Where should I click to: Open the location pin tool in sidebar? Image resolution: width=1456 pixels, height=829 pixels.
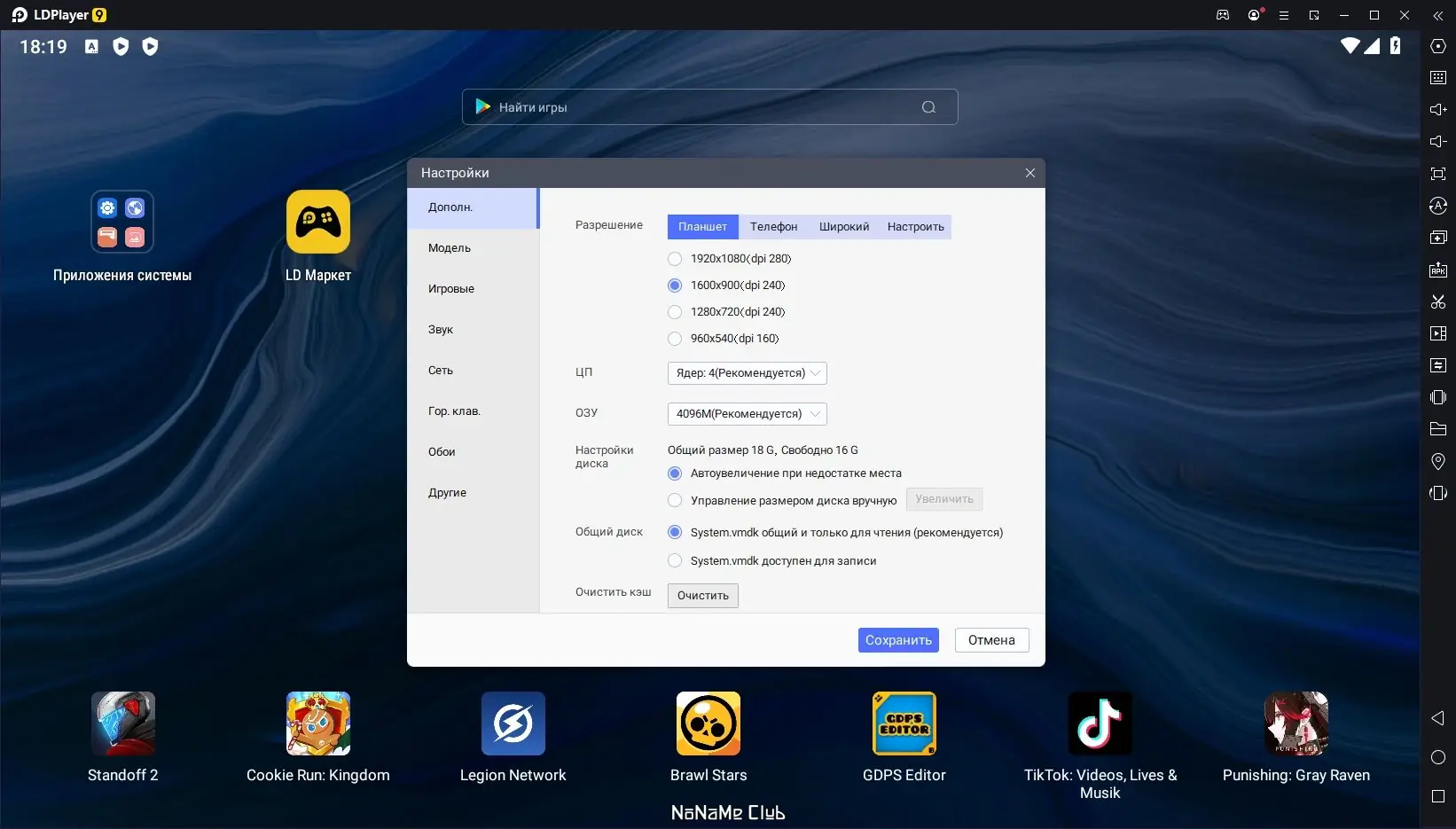point(1438,461)
